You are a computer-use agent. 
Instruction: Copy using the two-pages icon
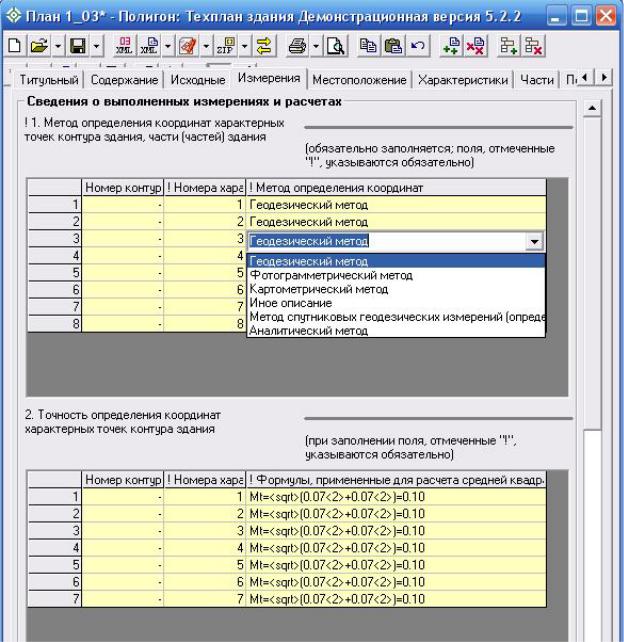click(368, 45)
